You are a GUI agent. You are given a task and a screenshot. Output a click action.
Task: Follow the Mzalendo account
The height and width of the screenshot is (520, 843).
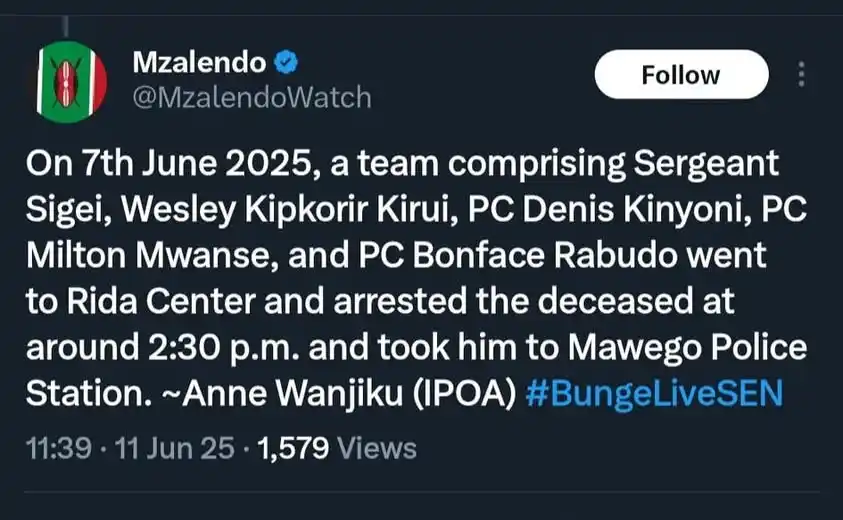pyautogui.click(x=681, y=74)
